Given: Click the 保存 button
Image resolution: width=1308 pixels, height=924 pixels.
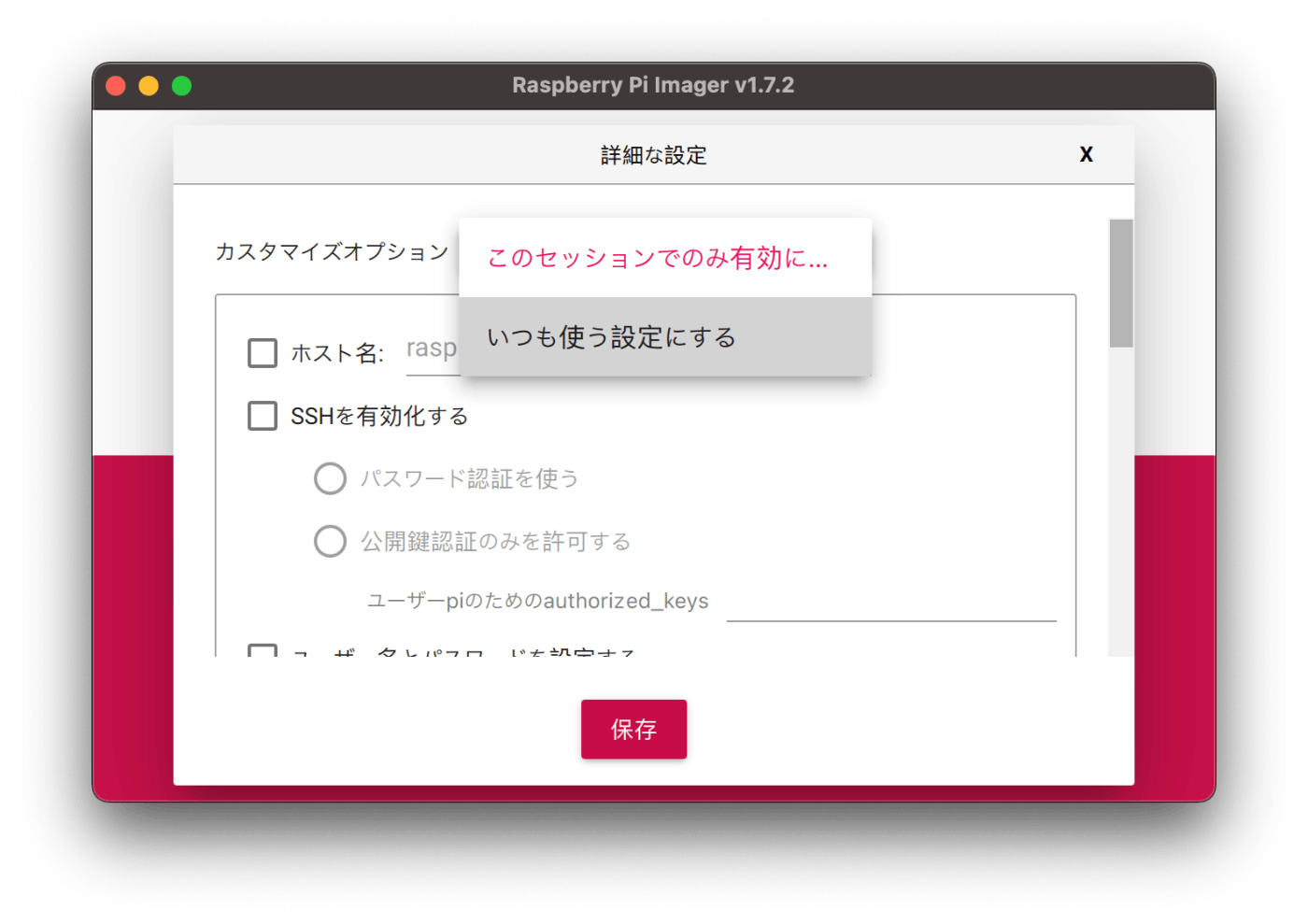Looking at the screenshot, I should 633,729.
